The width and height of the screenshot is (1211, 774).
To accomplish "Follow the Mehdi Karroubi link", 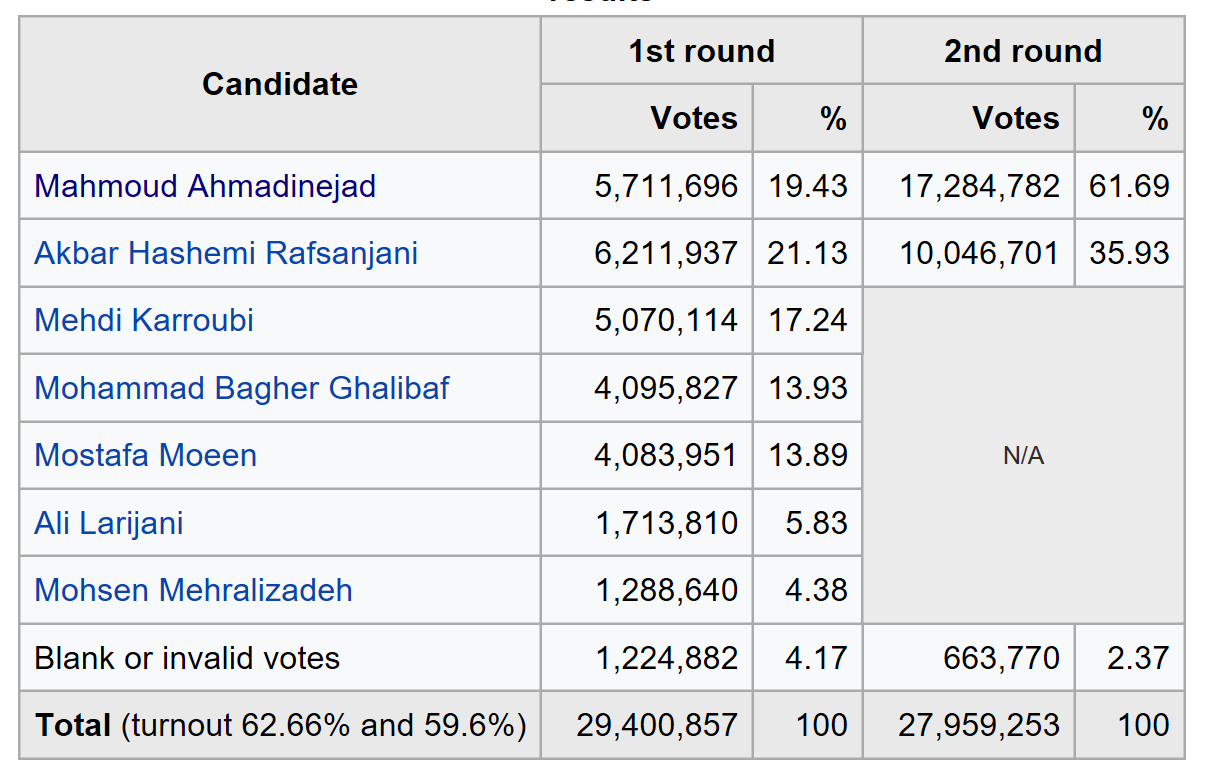I will point(144,320).
